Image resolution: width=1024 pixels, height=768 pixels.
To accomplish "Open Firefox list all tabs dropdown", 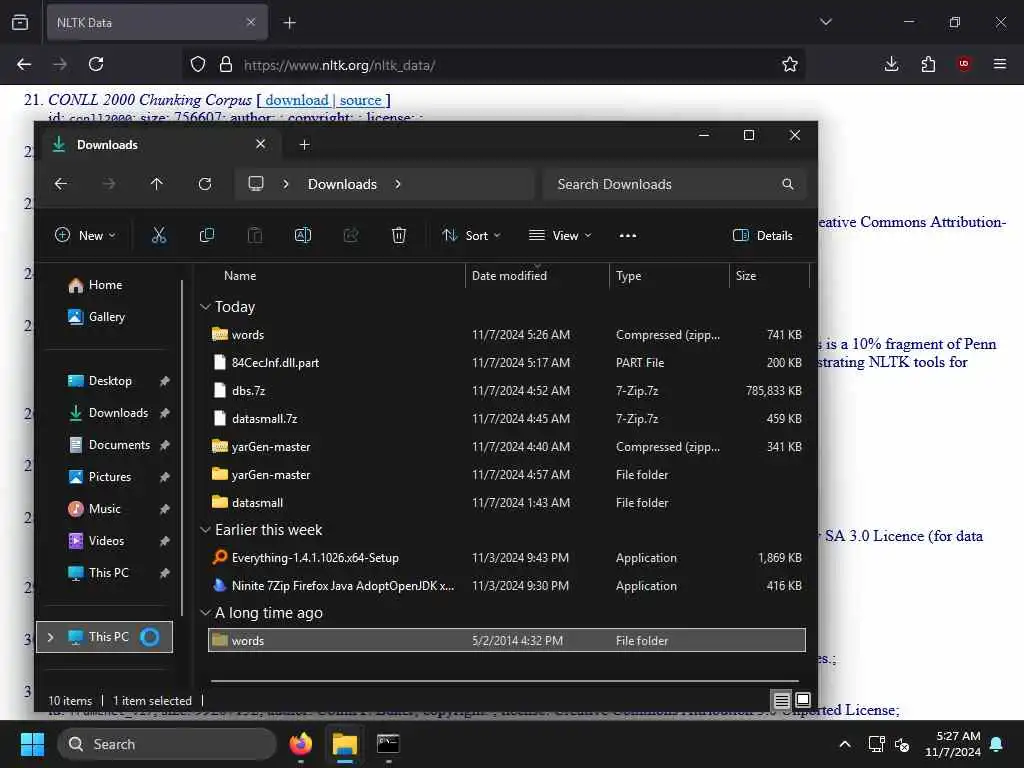I will 825,22.
